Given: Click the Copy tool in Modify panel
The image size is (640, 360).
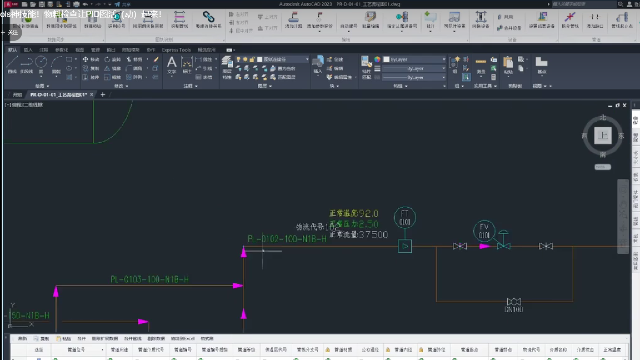Looking at the screenshot, I should [x=91, y=68].
